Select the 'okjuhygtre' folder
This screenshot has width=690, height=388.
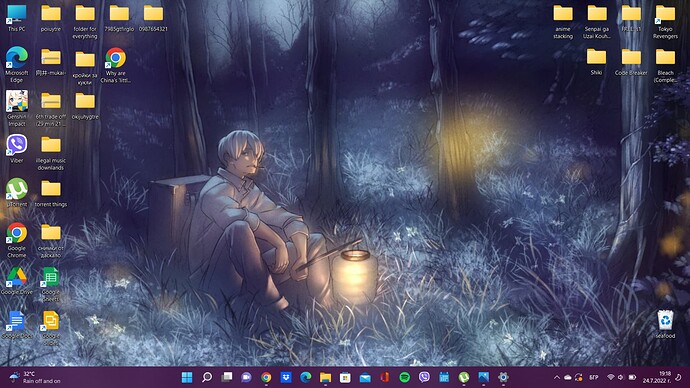point(85,106)
